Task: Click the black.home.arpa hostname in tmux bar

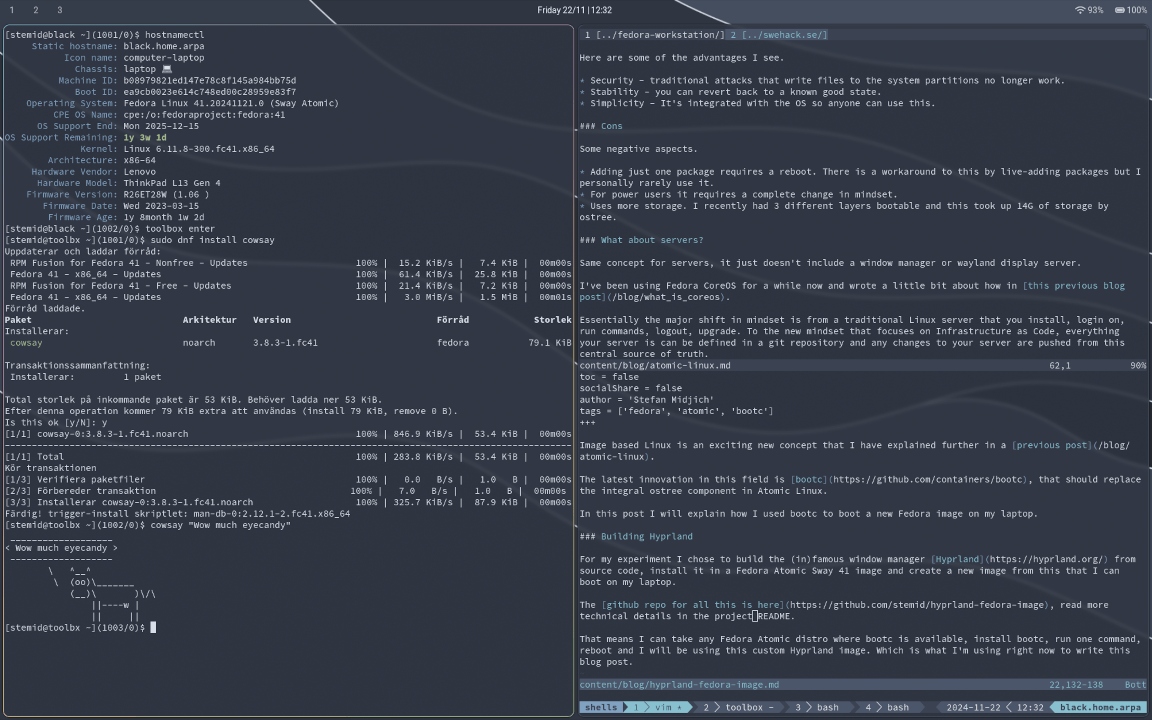Action: click(1100, 707)
